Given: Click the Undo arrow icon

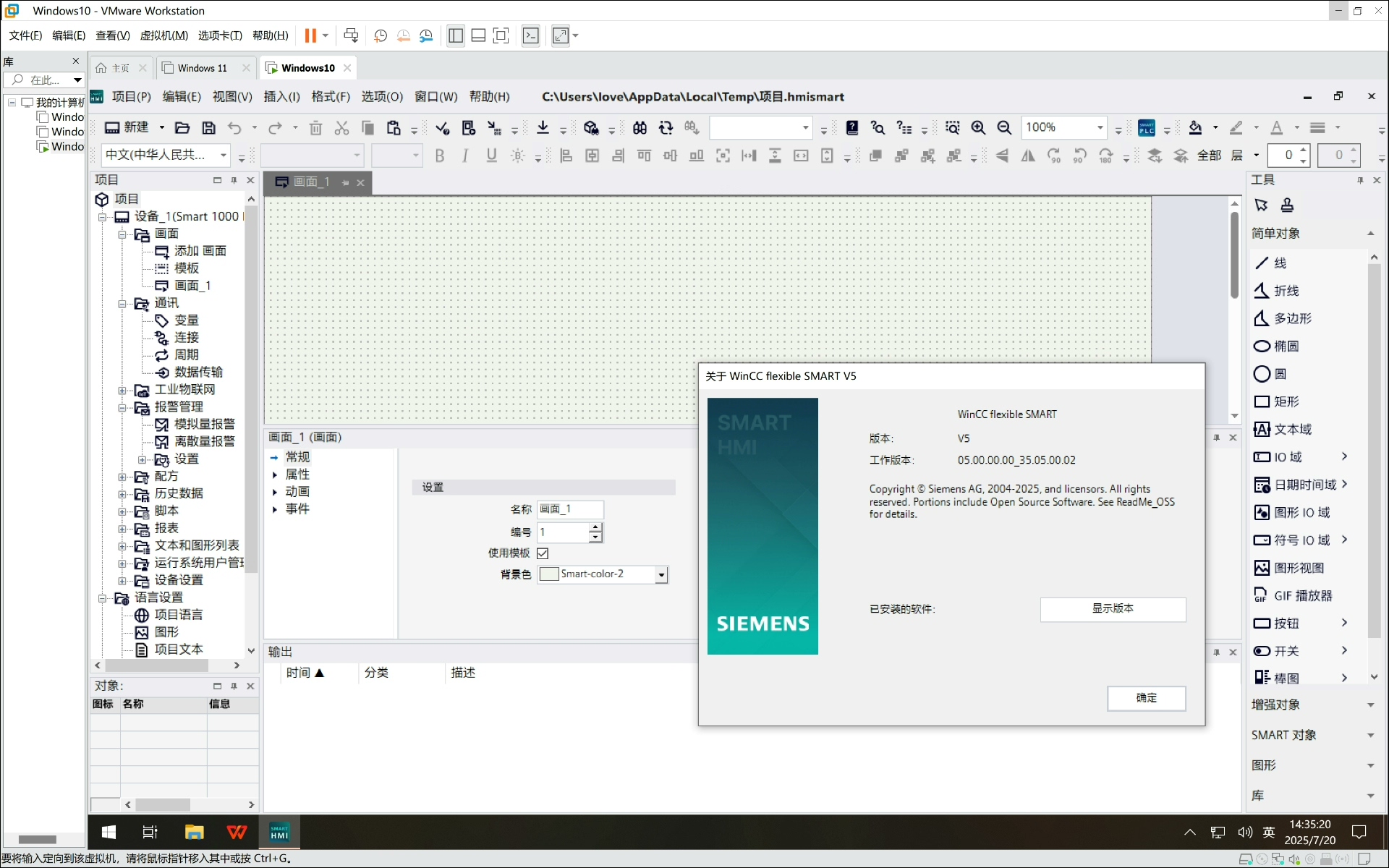Looking at the screenshot, I should (x=234, y=128).
